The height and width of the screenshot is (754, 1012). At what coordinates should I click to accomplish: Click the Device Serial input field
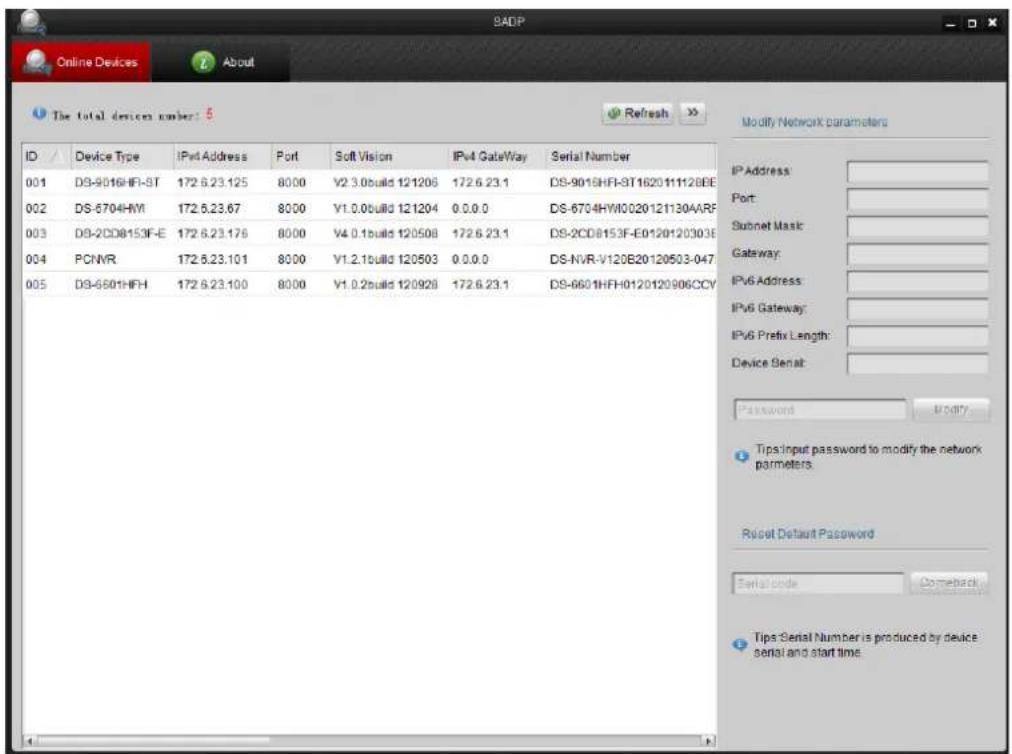coord(917,364)
